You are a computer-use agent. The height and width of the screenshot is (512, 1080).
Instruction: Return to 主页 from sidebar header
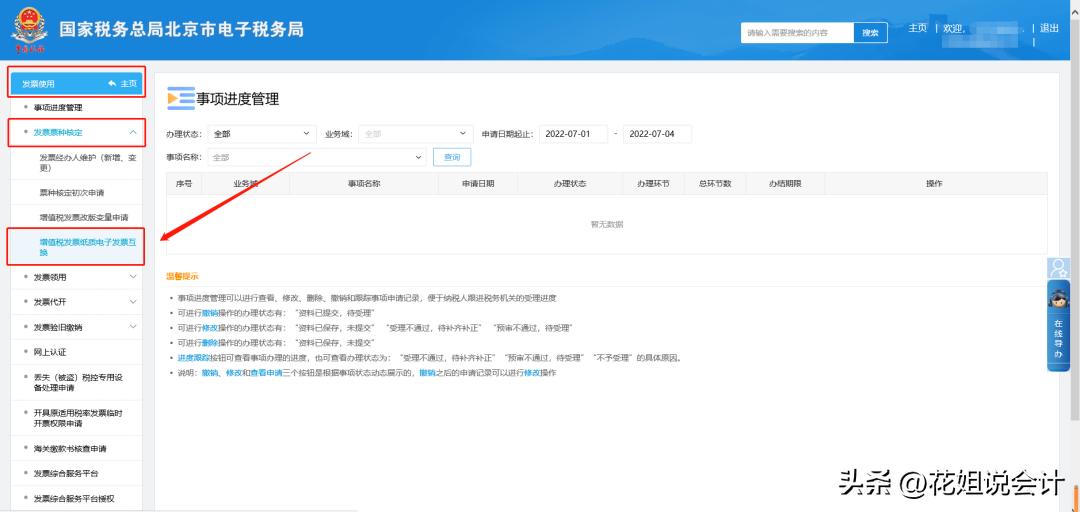[x=128, y=83]
